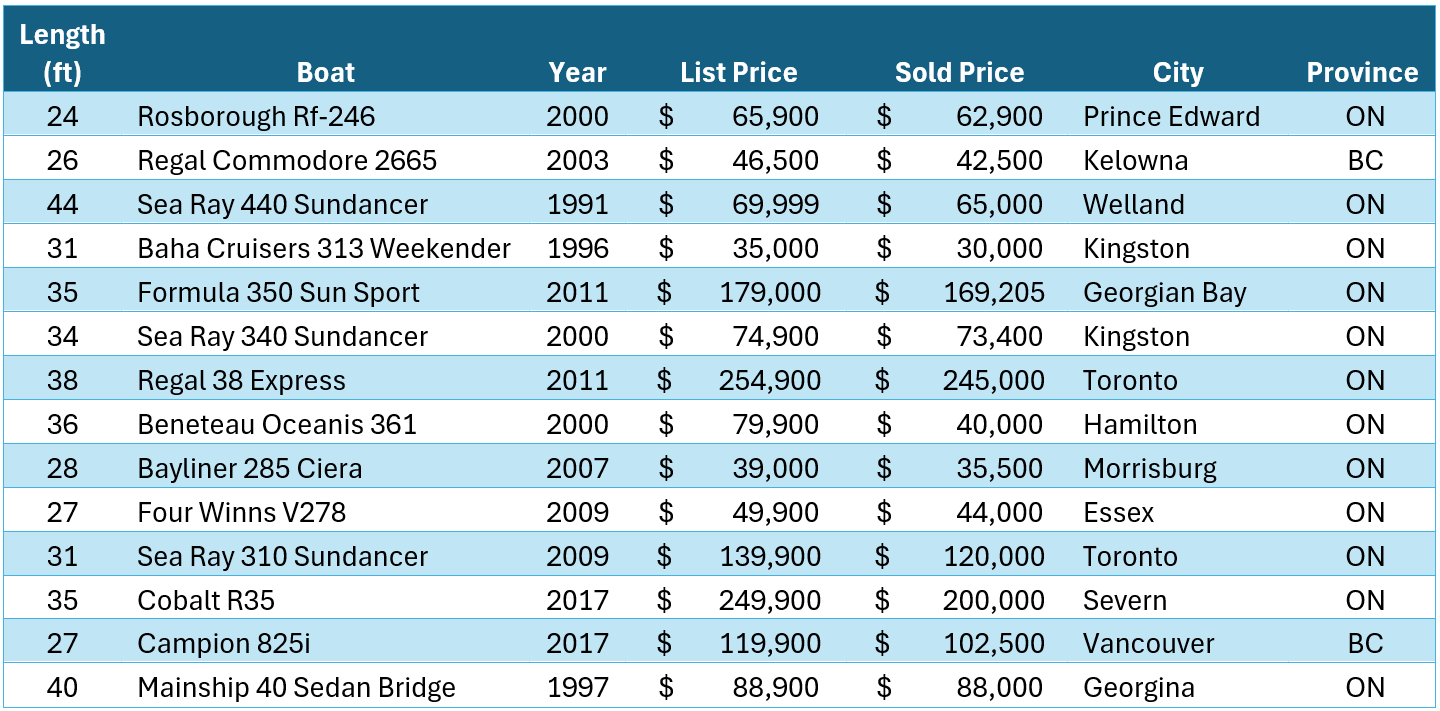Click the Beneteau Oceanis 361 cell
Image resolution: width=1440 pixels, height=711 pixels.
(277, 425)
